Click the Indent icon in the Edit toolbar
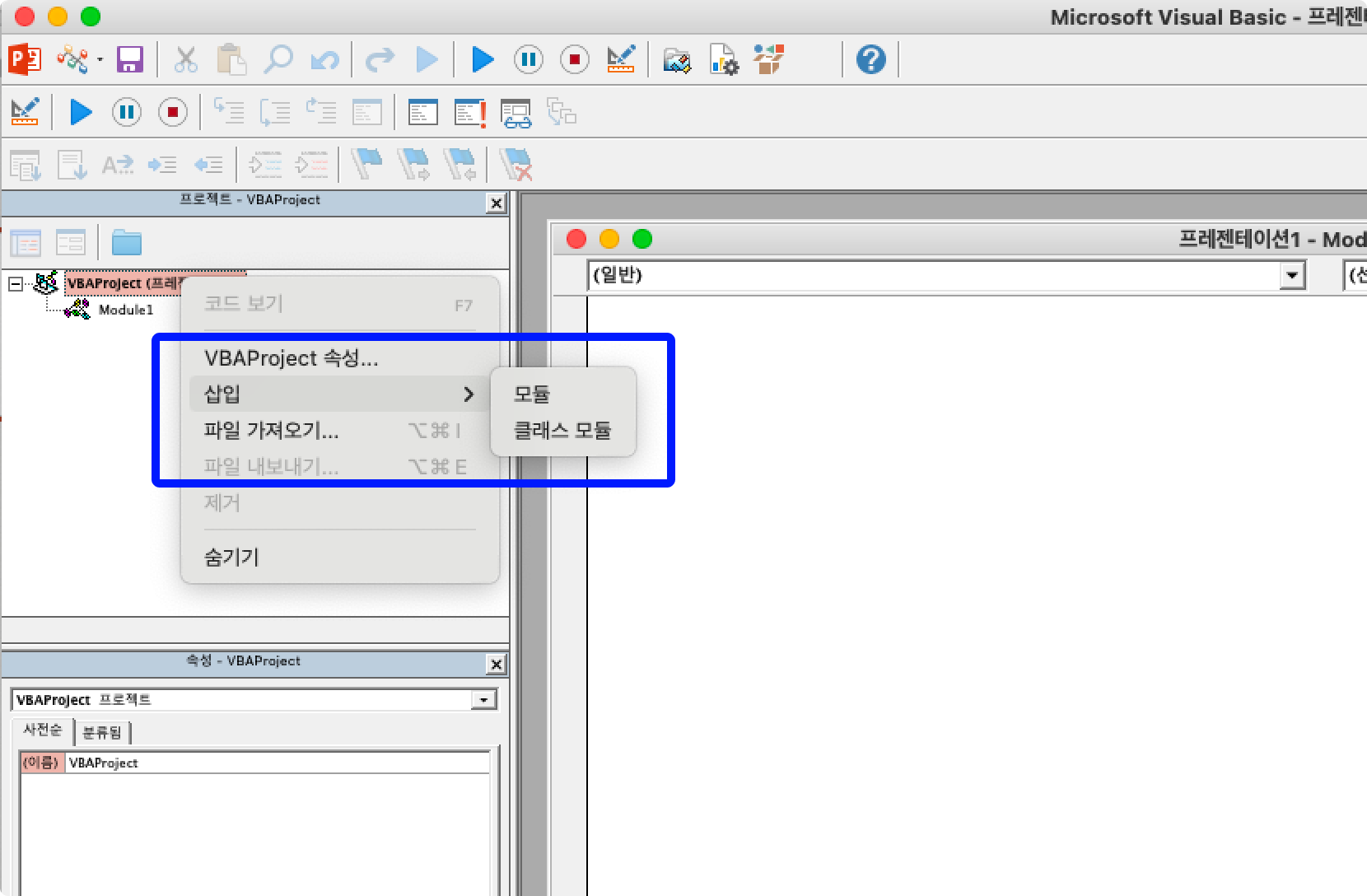 pos(162,165)
